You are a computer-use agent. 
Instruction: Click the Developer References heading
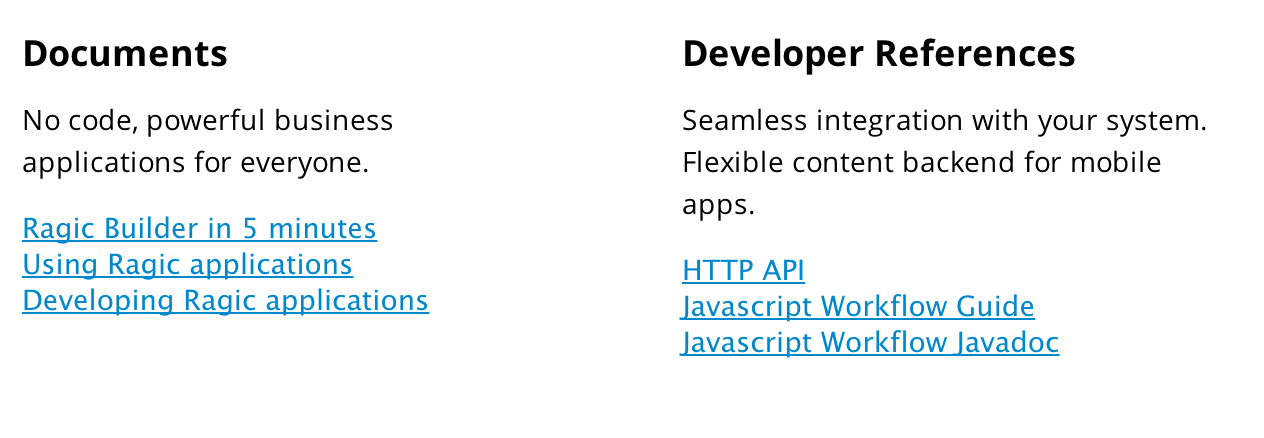(x=879, y=53)
